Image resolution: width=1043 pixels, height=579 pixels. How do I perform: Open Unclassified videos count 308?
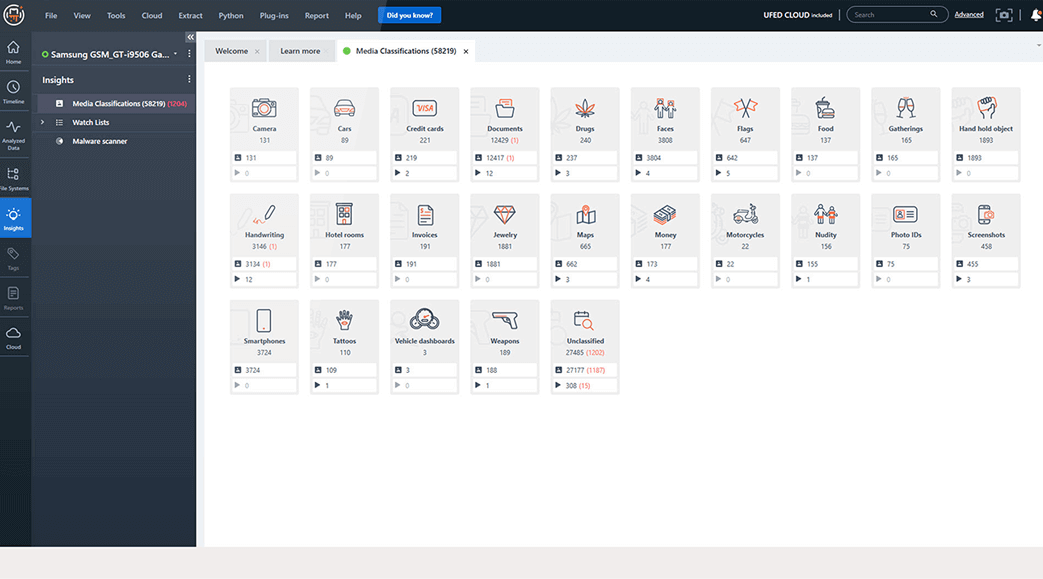(x=585, y=385)
